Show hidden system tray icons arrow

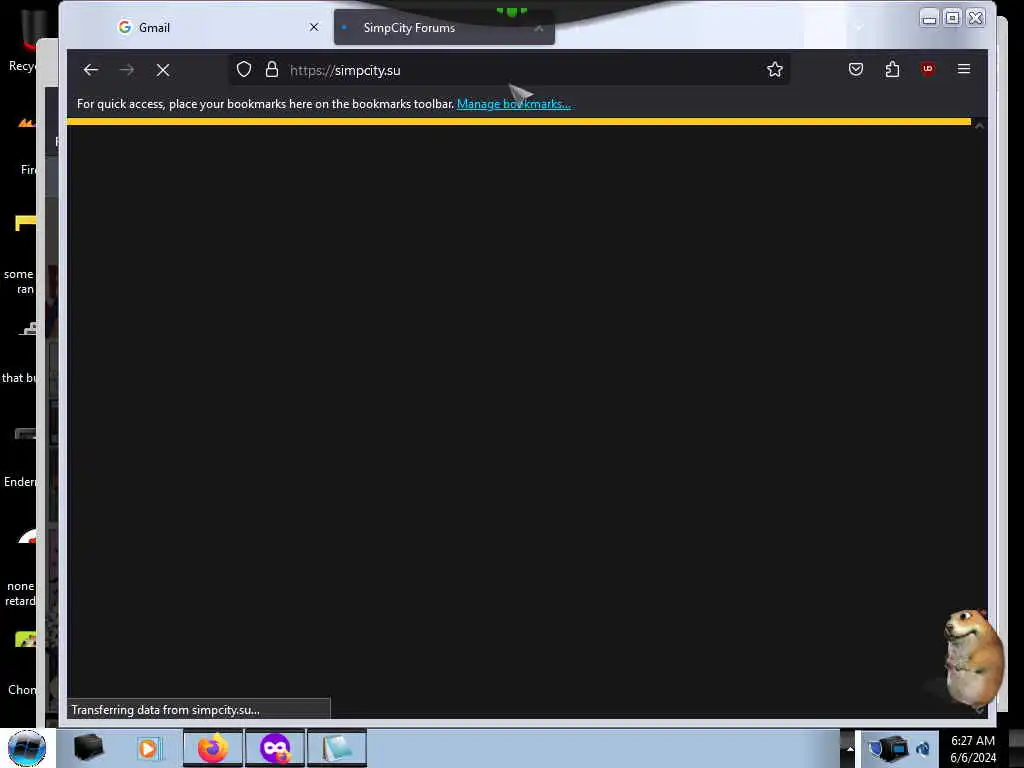[x=850, y=748]
